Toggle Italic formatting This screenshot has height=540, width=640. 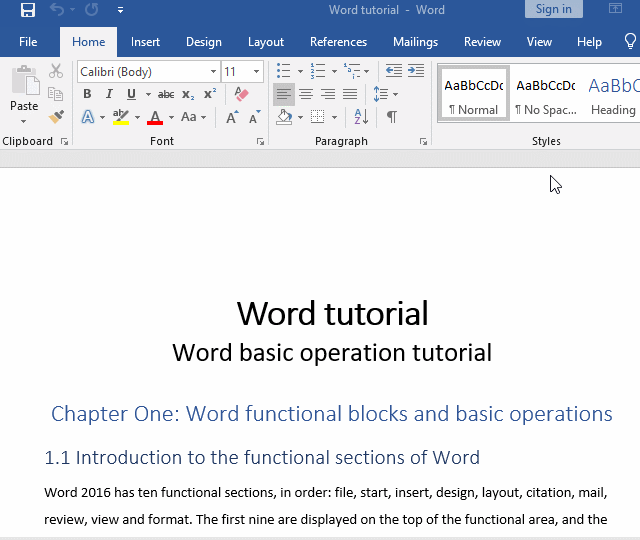[109, 94]
